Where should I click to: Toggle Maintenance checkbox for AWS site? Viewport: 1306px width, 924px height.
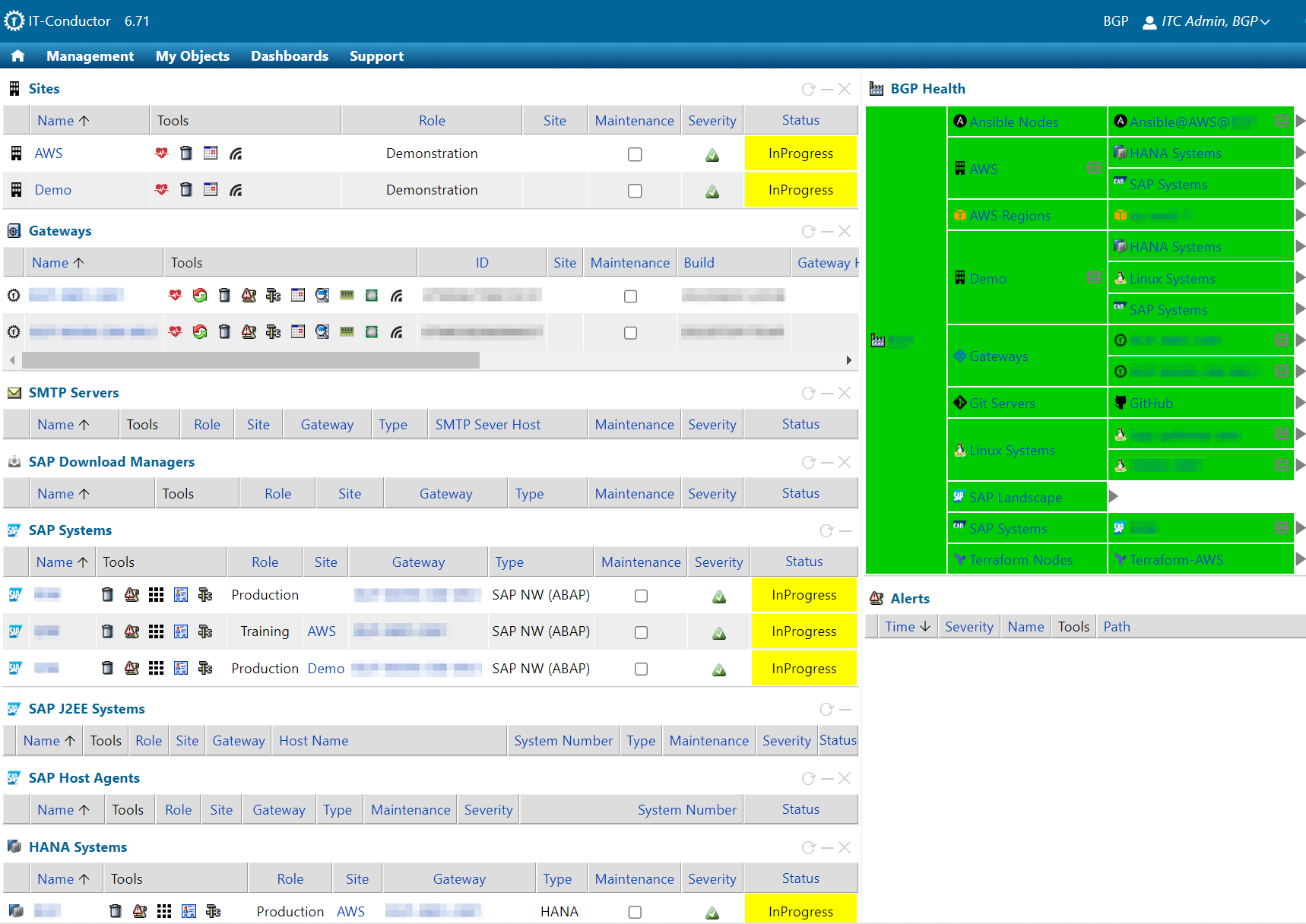pos(635,154)
